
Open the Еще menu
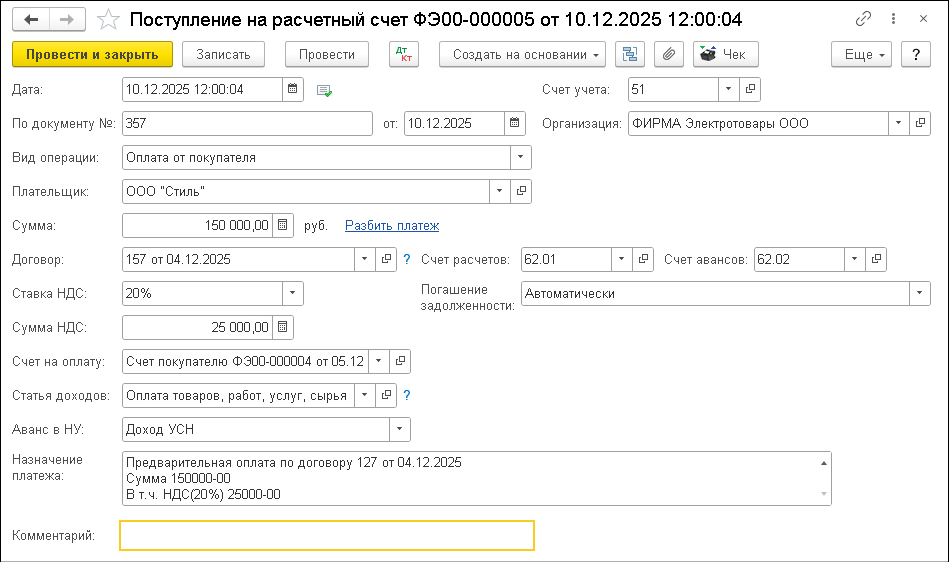(861, 54)
